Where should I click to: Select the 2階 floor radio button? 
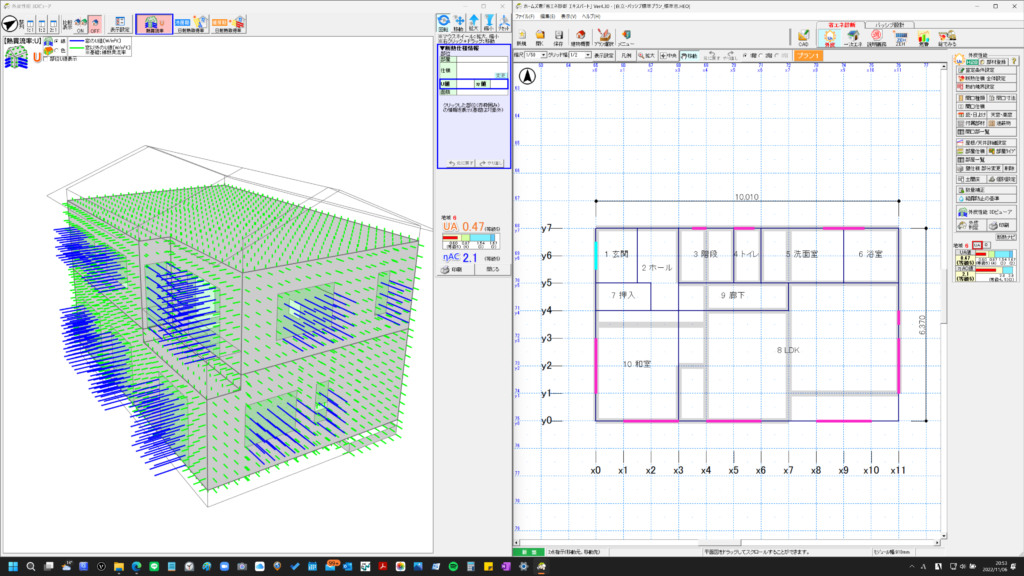[759, 55]
